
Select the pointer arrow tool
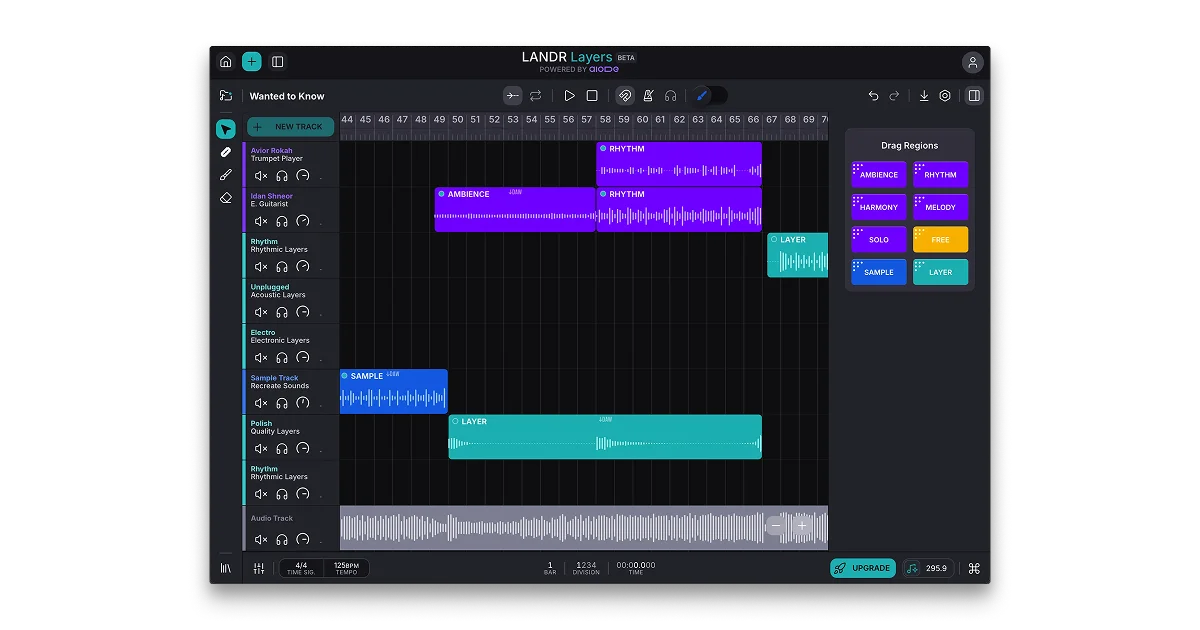click(x=226, y=129)
